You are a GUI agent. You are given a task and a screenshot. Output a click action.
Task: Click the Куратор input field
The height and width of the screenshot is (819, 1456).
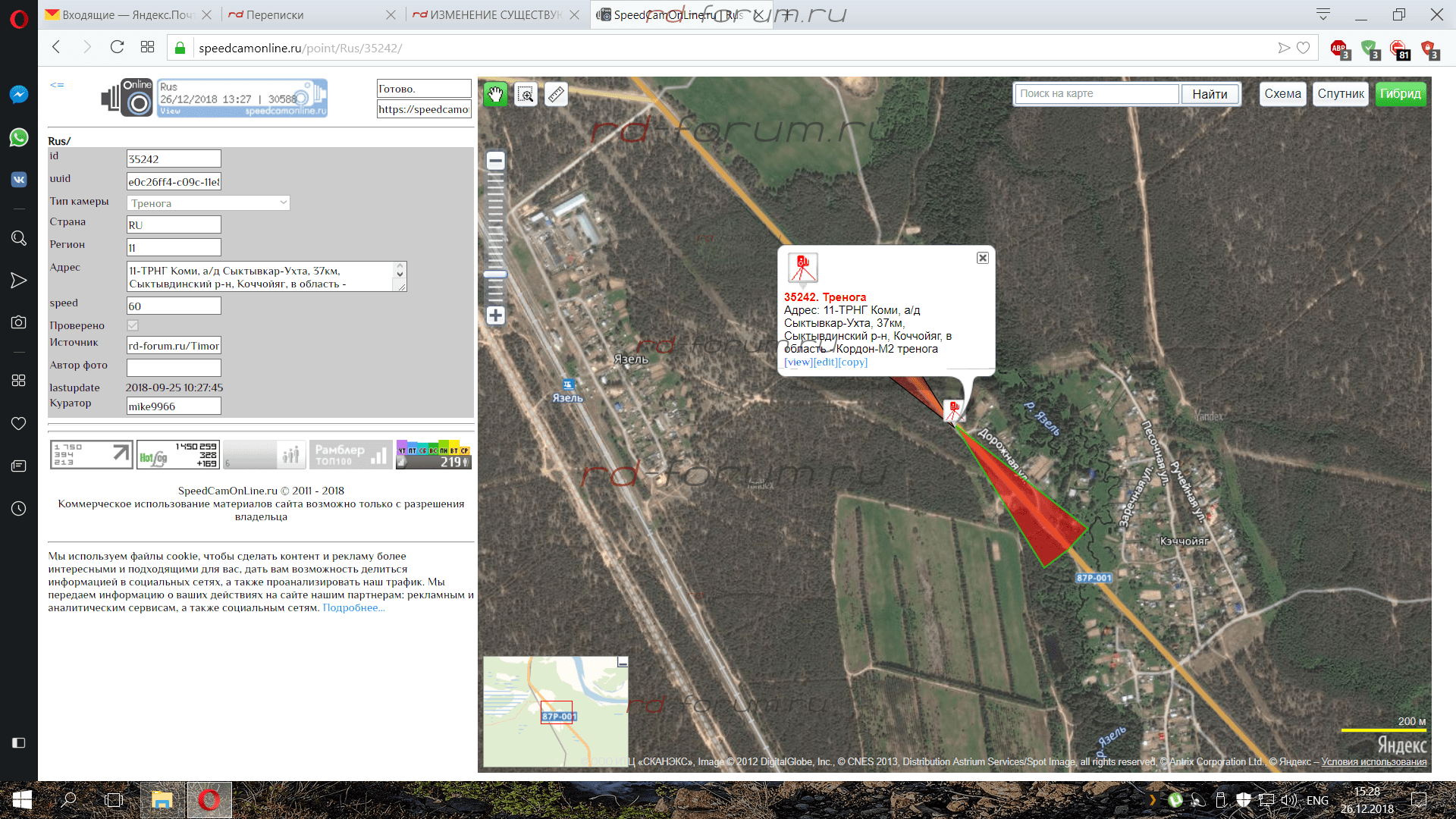[174, 406]
